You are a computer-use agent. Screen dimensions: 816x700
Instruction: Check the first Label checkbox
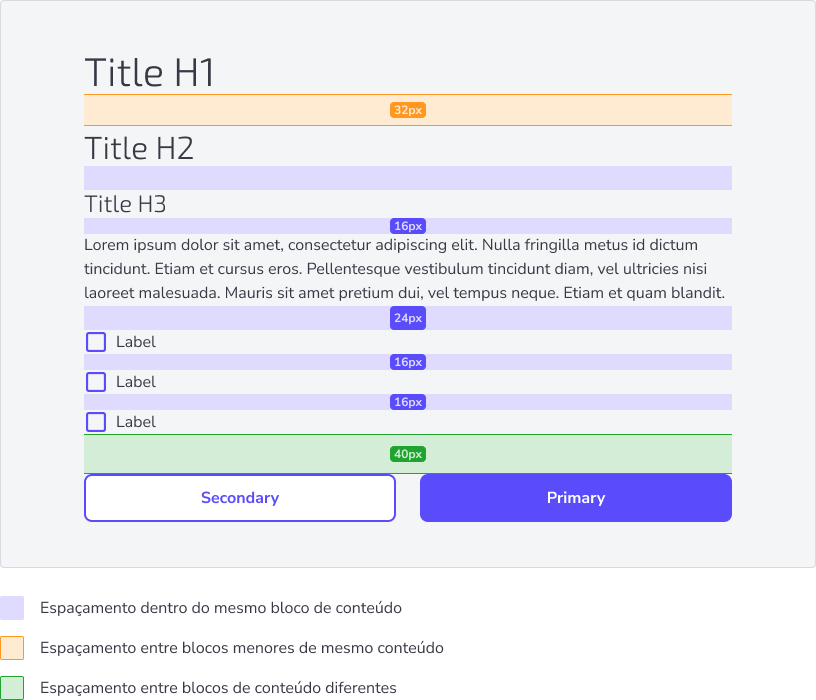96,342
